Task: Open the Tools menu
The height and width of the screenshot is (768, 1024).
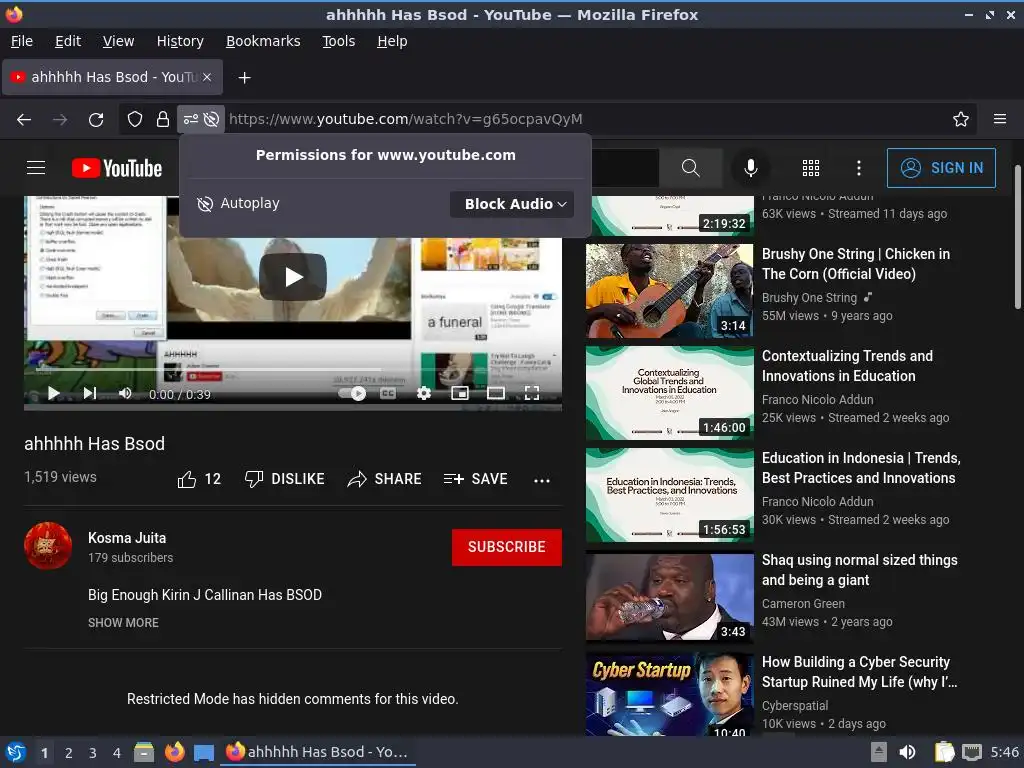Action: tap(338, 41)
